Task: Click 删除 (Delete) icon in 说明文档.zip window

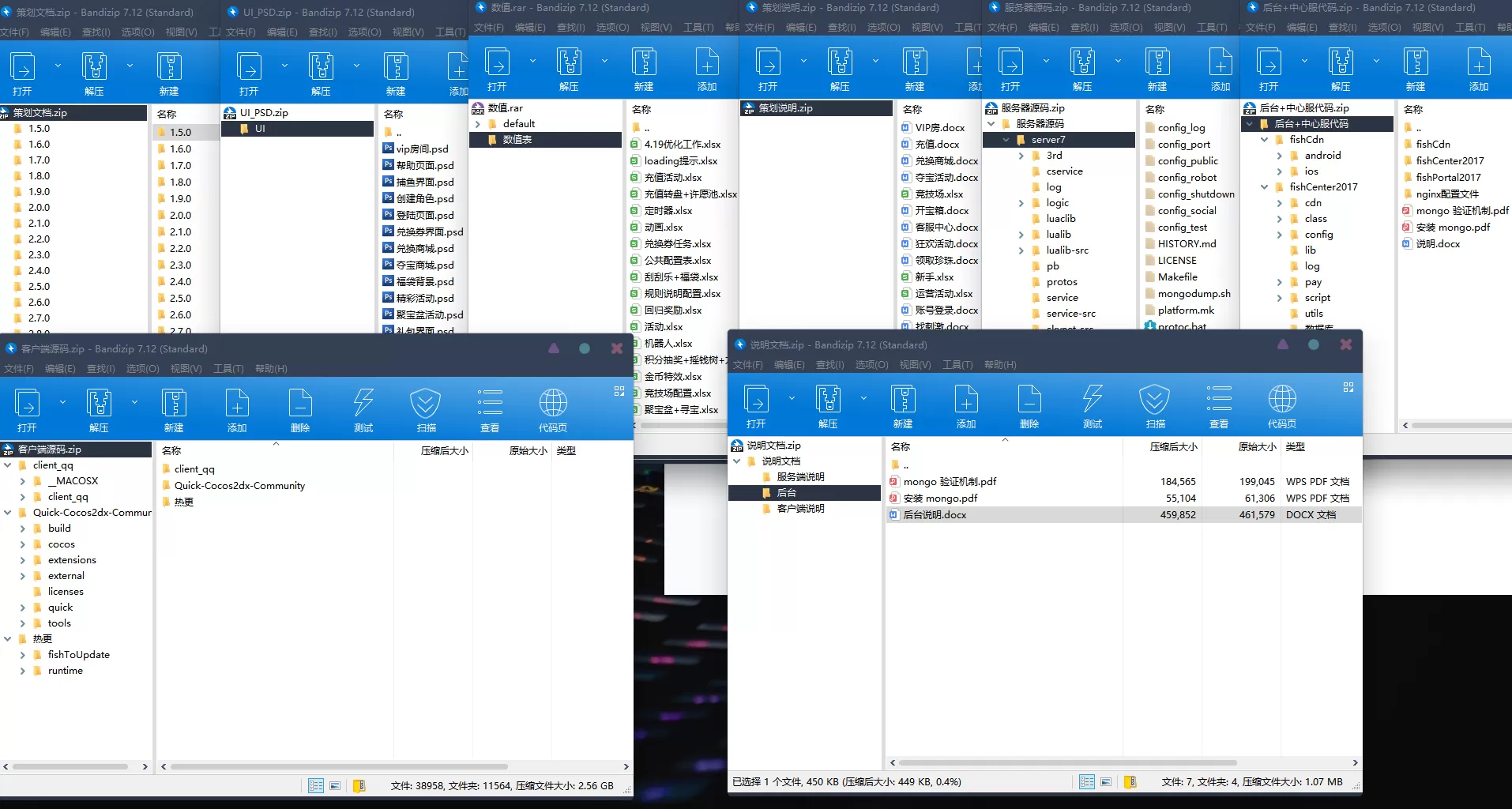Action: pos(1029,400)
